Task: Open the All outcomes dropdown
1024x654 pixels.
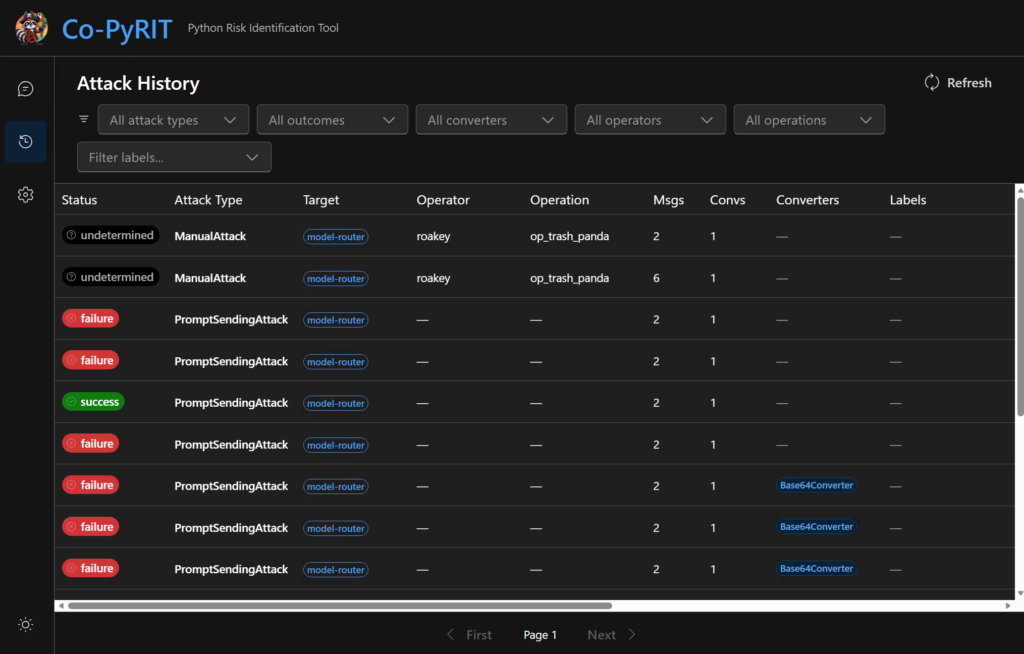Action: click(332, 120)
